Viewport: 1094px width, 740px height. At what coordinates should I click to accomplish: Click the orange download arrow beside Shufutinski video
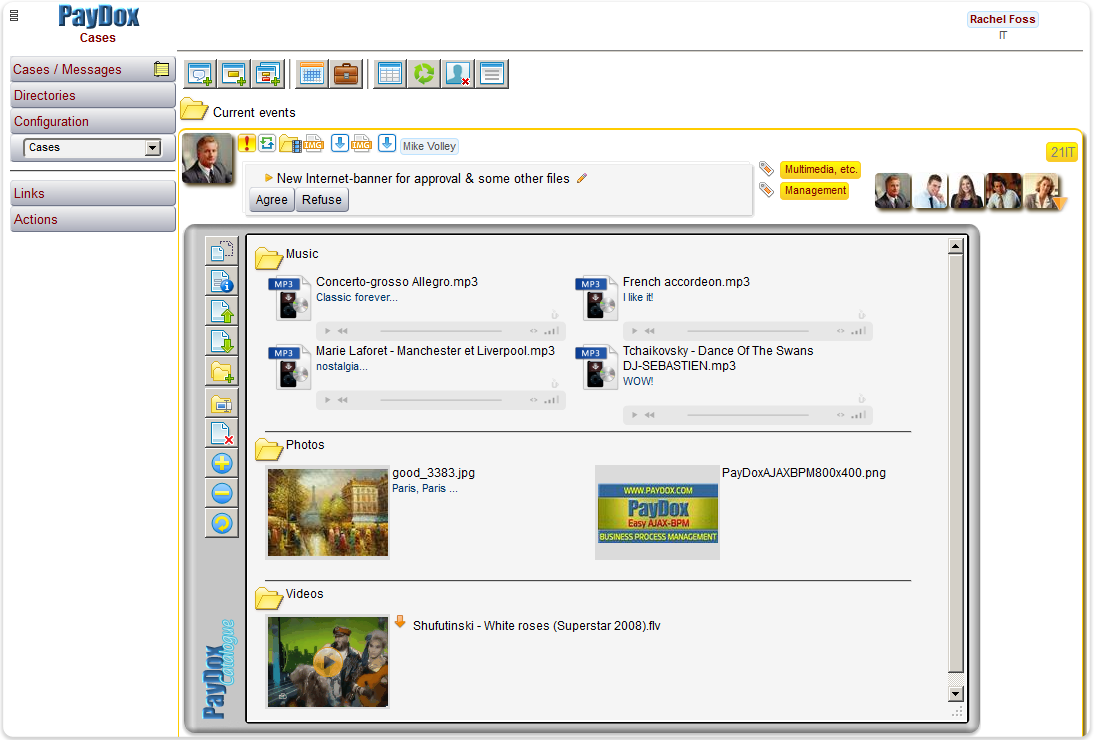coord(400,621)
